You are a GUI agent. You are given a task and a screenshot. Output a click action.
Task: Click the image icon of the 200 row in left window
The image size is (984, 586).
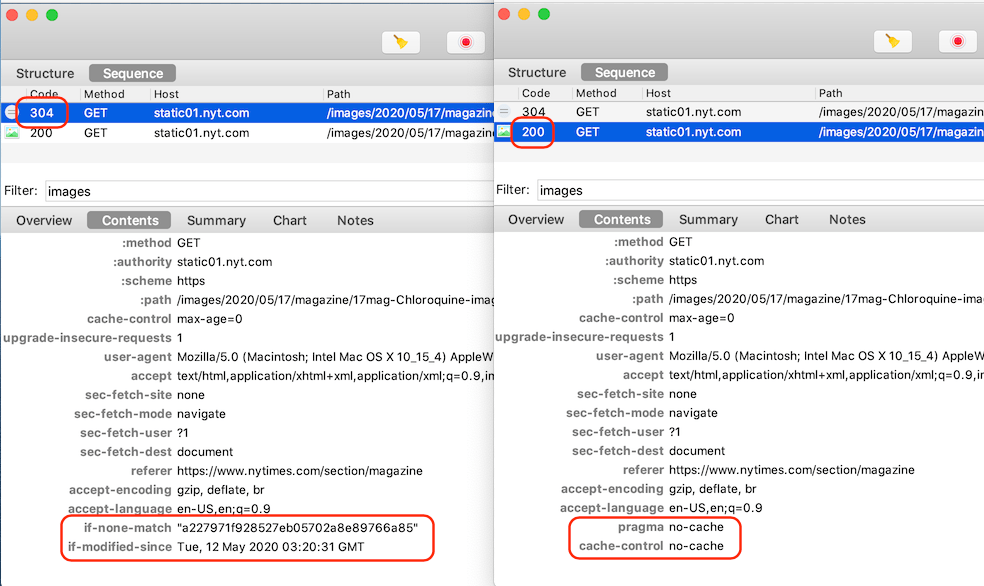point(12,132)
